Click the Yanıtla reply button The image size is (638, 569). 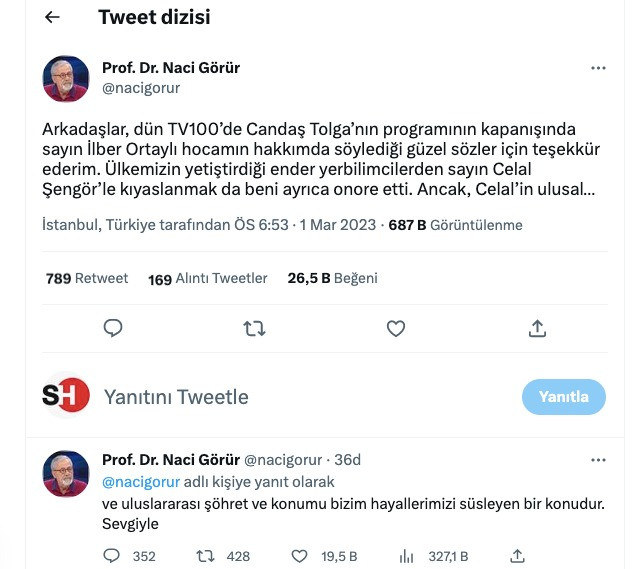click(x=564, y=397)
